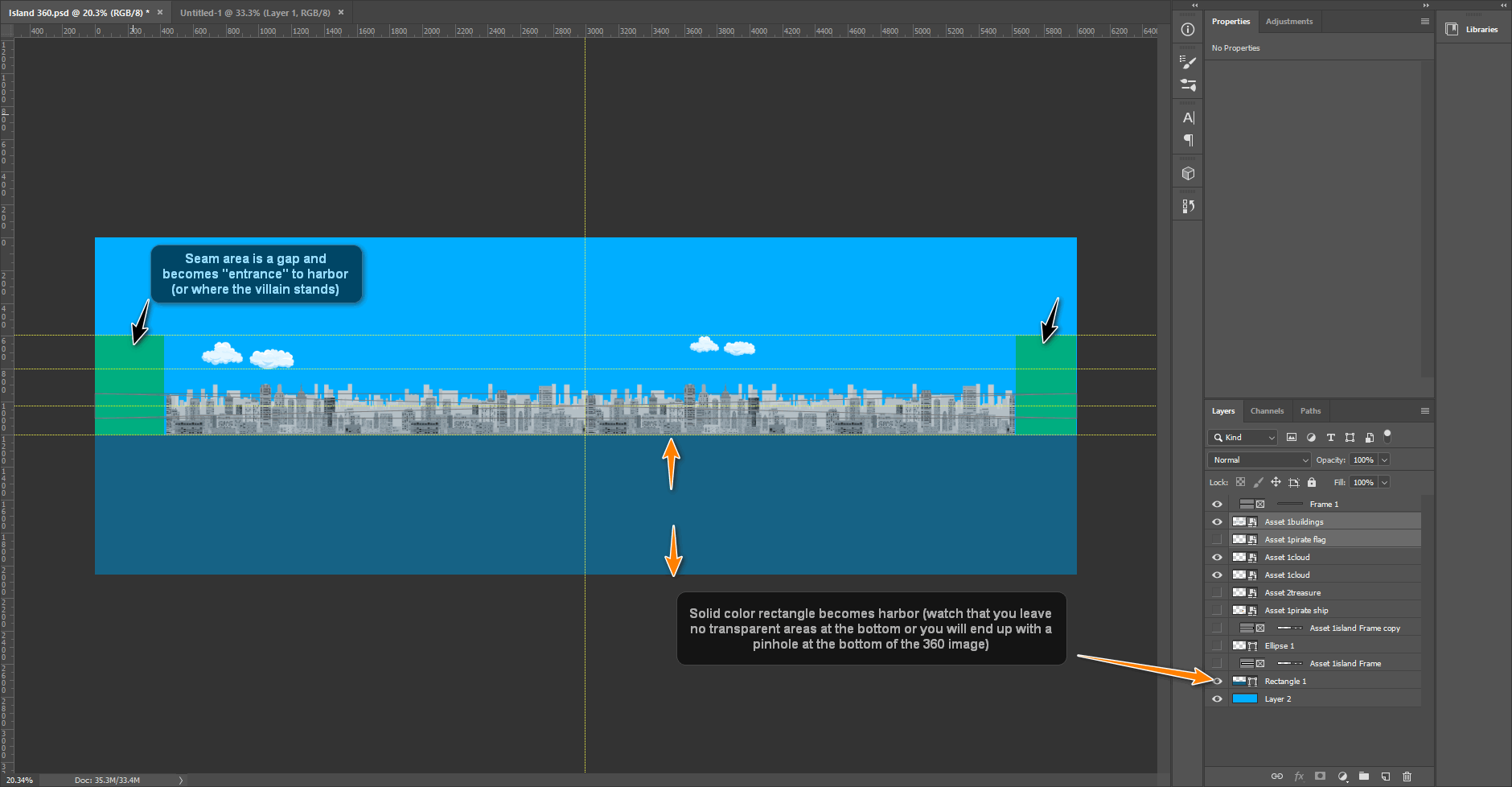Click the create new layer icon
Image resolution: width=1512 pixels, height=787 pixels.
click(1386, 777)
